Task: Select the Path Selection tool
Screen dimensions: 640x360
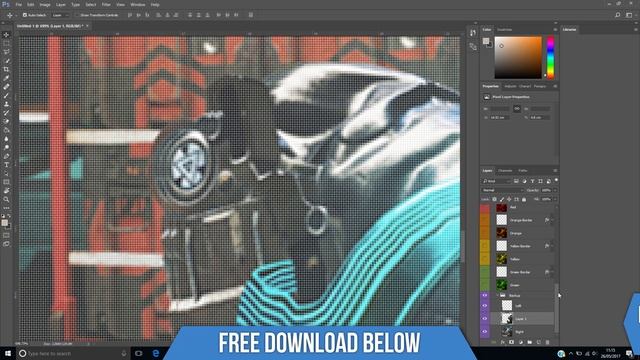Action: coord(6,173)
